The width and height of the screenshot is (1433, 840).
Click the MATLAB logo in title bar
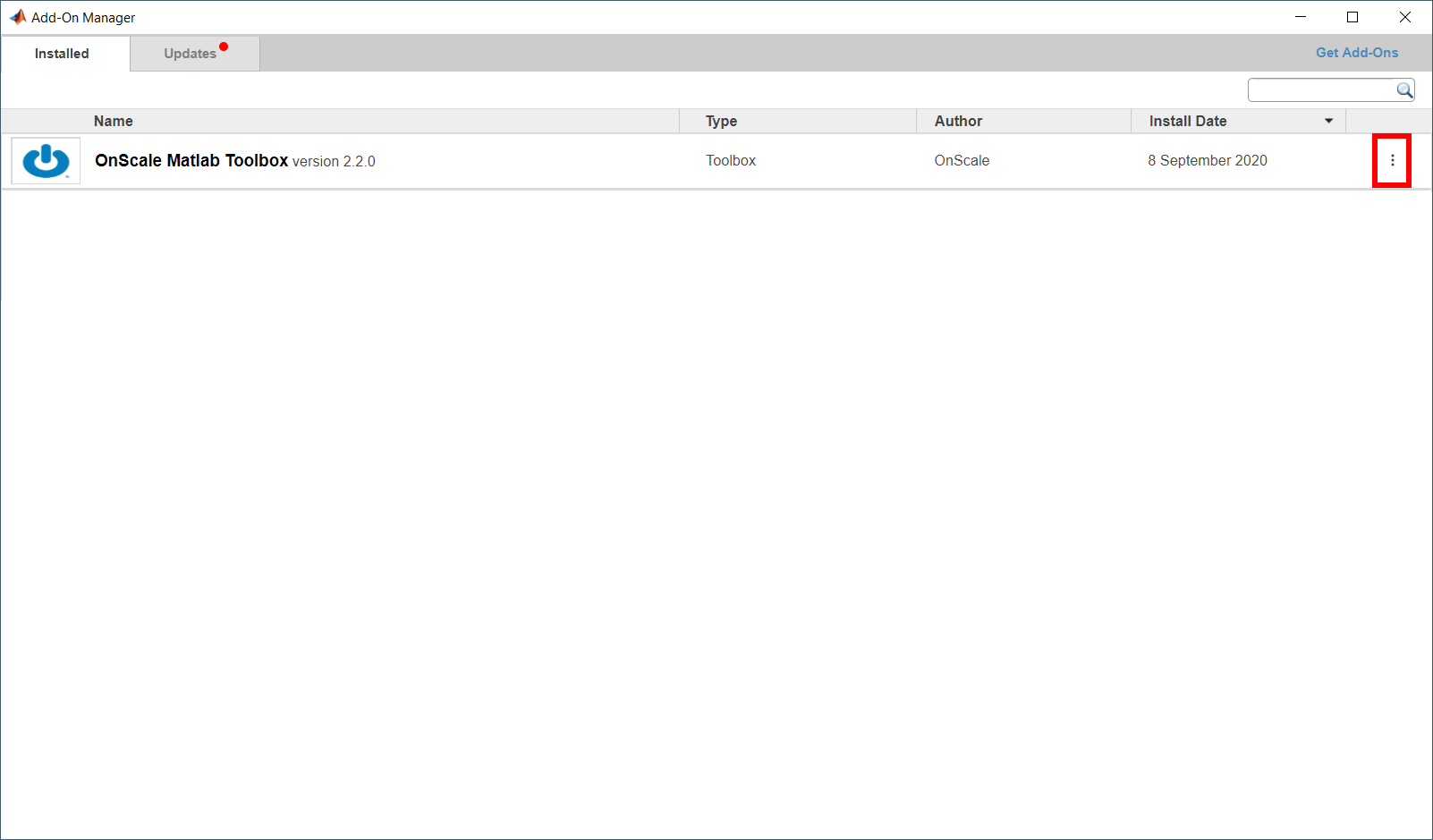17,17
